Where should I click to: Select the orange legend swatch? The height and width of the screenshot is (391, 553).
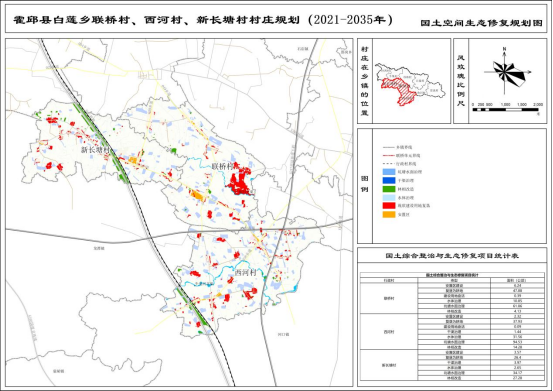(389, 214)
